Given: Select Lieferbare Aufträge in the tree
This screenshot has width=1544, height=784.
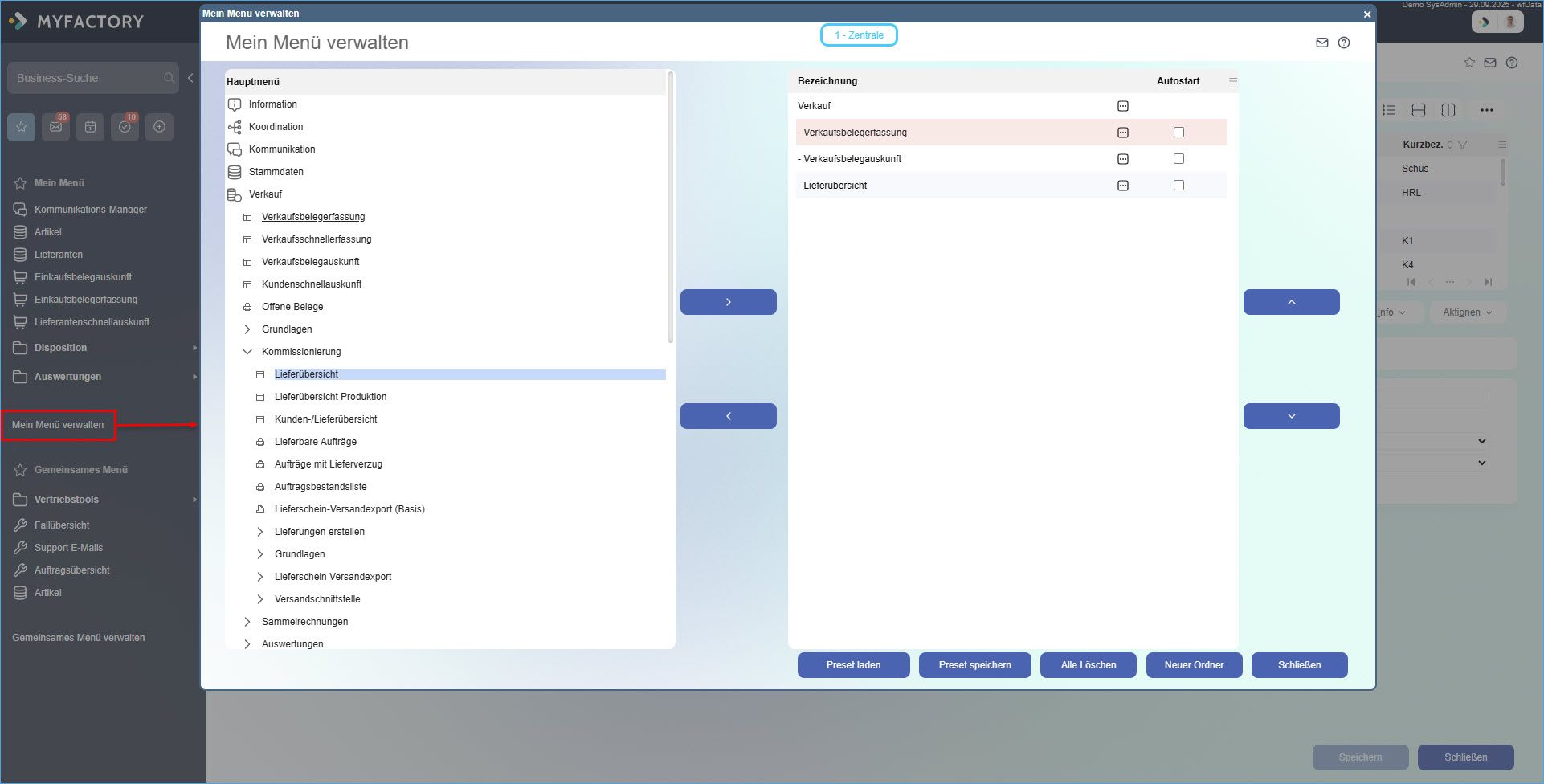Looking at the screenshot, I should [316, 442].
